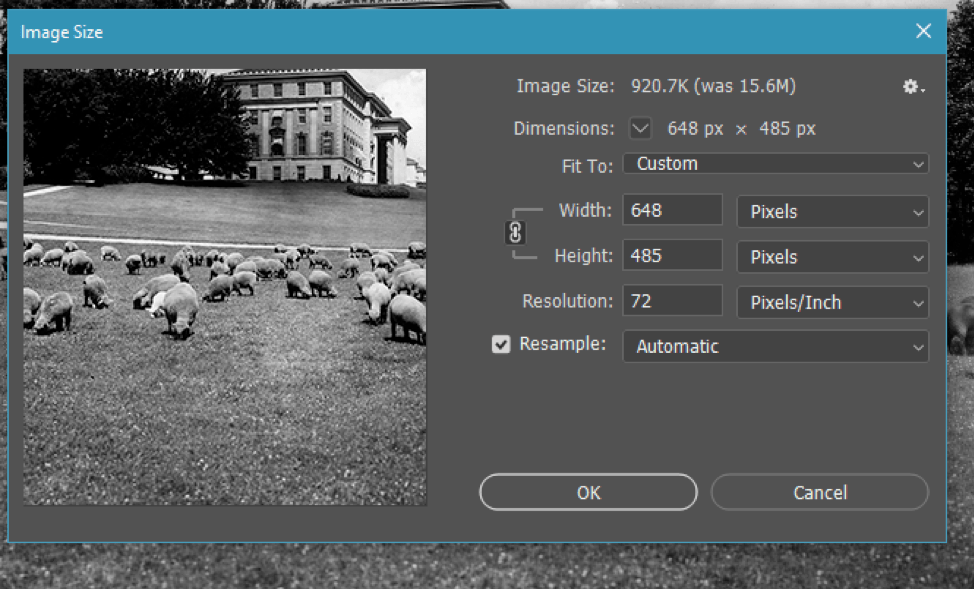This screenshot has width=974, height=589.
Task: Click the 'Resample:' label text
Action: (x=562, y=344)
